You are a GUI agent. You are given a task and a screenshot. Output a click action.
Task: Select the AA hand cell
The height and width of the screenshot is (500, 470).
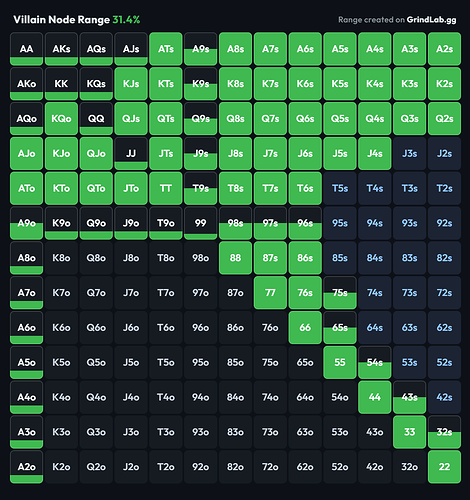click(26, 49)
